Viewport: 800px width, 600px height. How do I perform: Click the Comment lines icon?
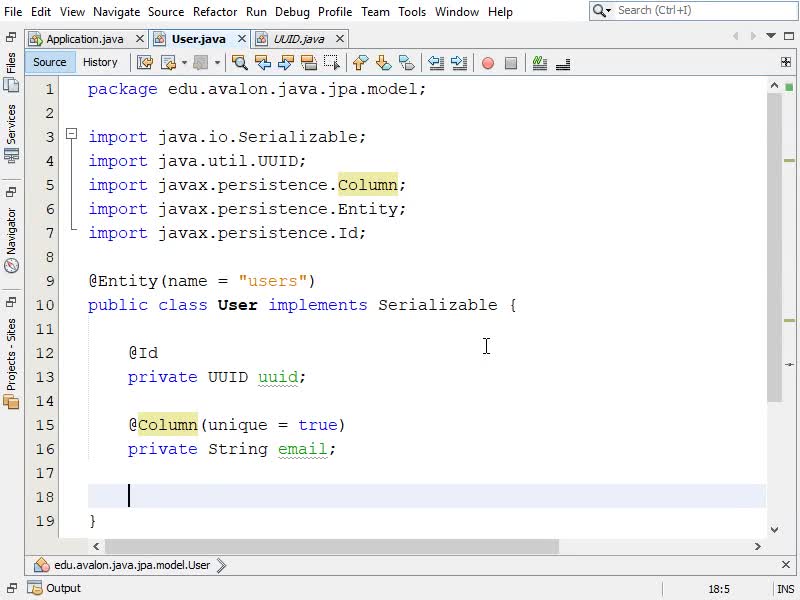click(540, 63)
